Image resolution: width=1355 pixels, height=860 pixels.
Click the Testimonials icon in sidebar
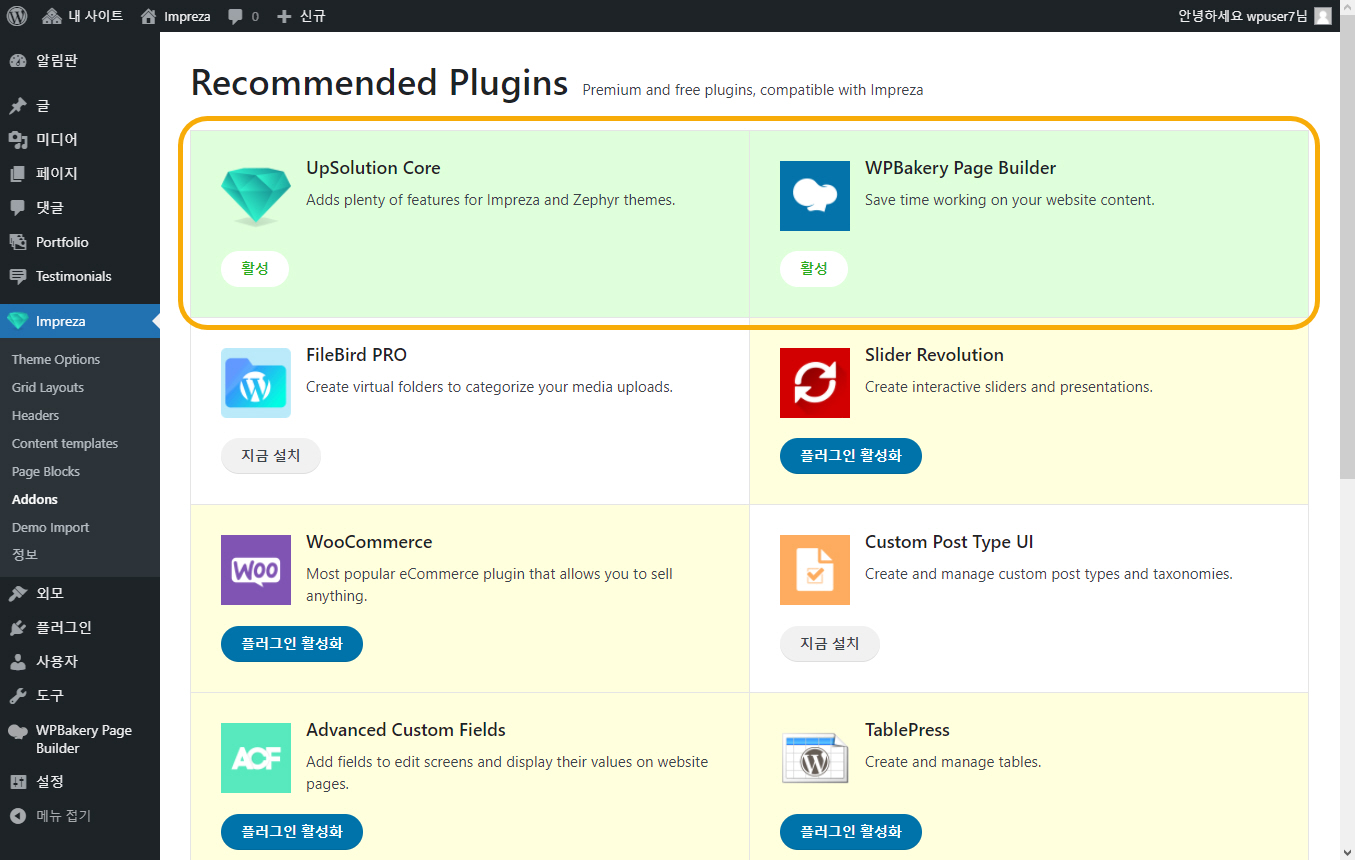coord(18,276)
